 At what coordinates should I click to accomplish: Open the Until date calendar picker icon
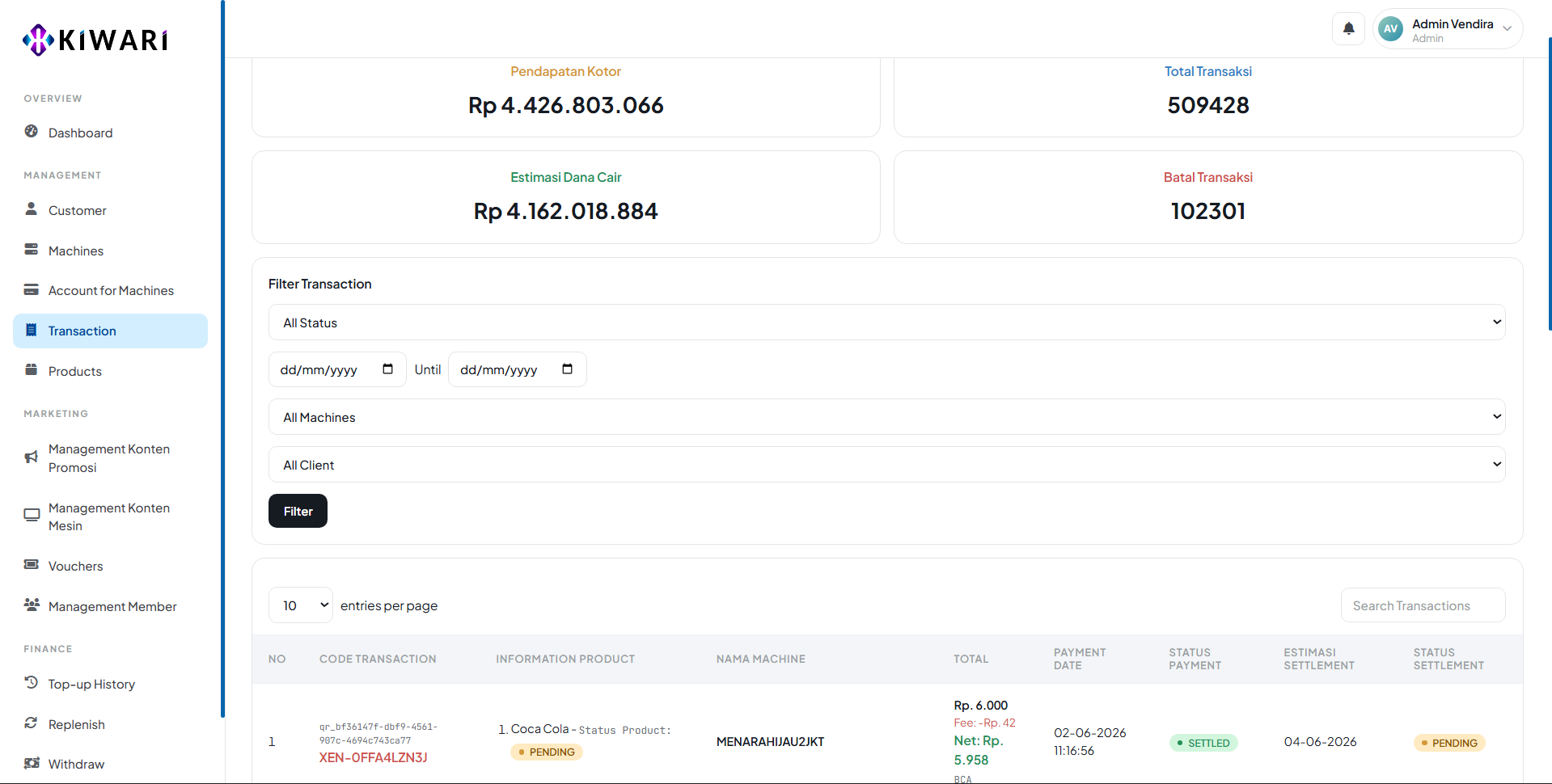[567, 369]
